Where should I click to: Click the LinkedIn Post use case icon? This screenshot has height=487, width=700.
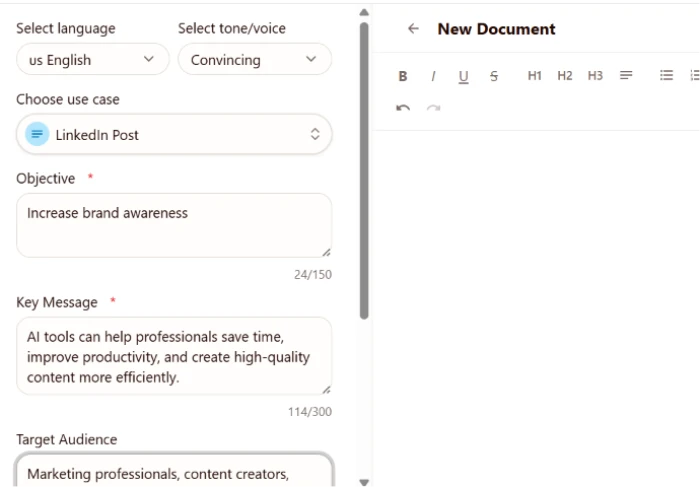37,134
